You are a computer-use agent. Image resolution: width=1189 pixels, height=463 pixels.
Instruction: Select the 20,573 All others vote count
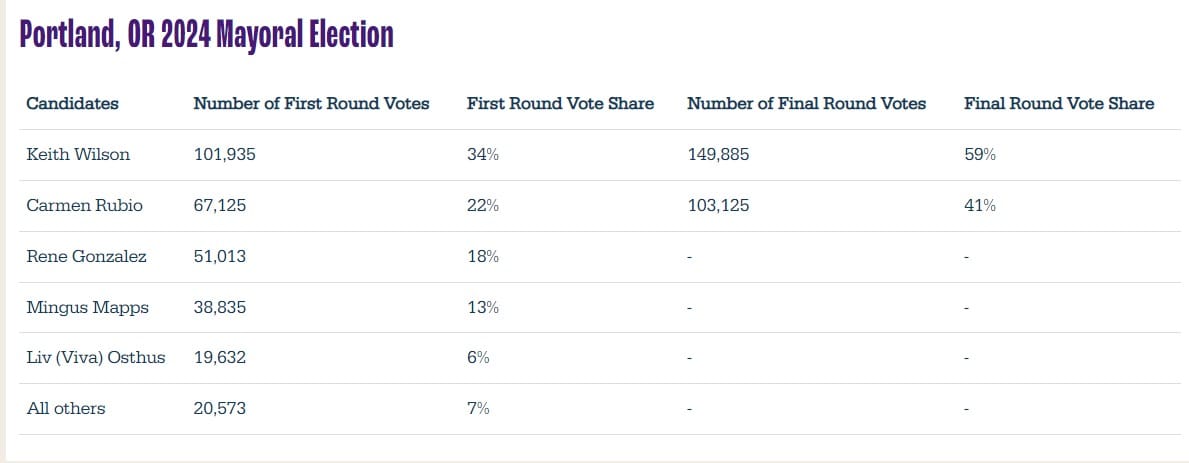(x=220, y=409)
